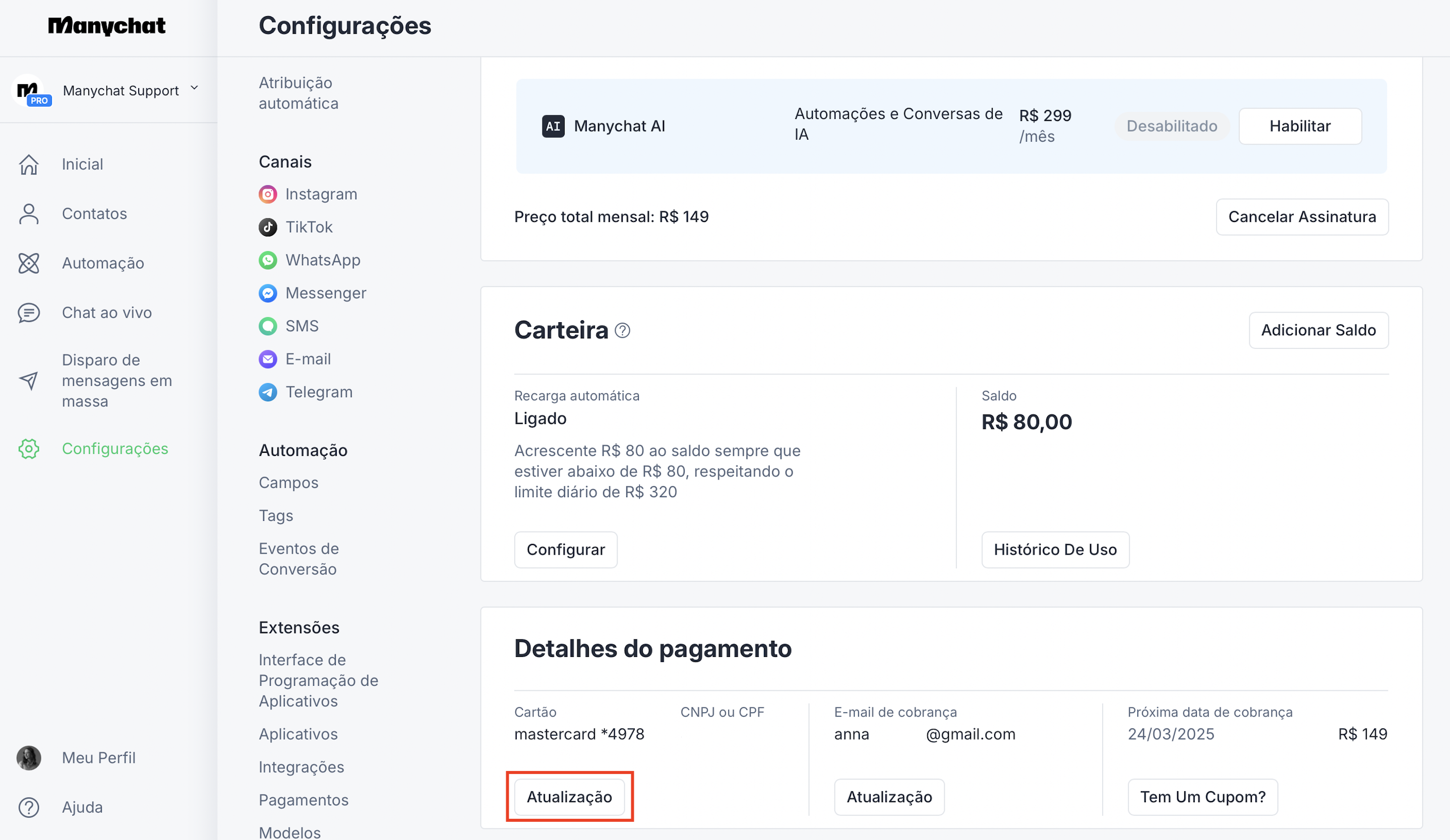Open Messenger channel settings
Screen dimensions: 1450x840
[326, 293]
